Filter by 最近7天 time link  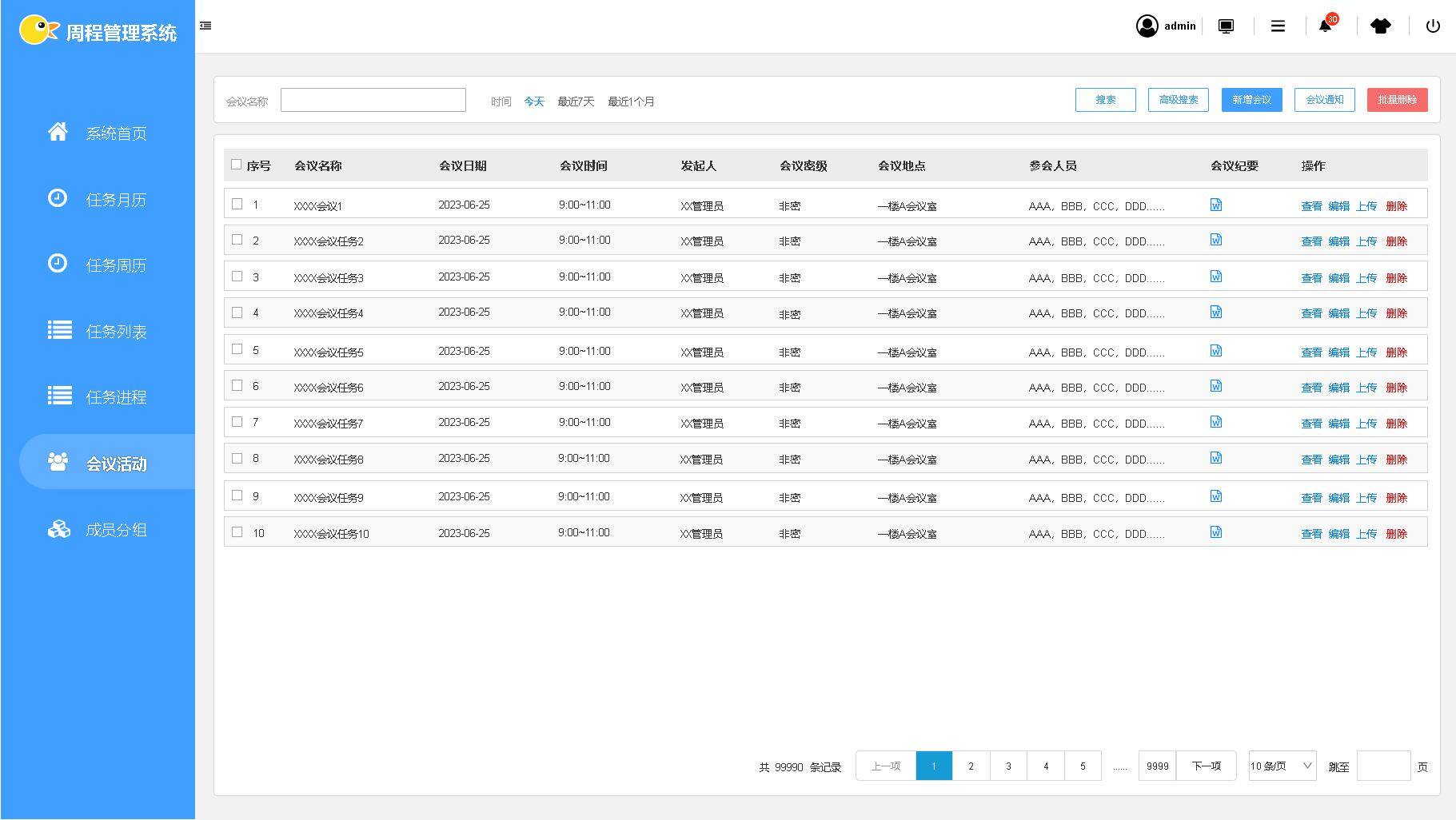tap(576, 102)
